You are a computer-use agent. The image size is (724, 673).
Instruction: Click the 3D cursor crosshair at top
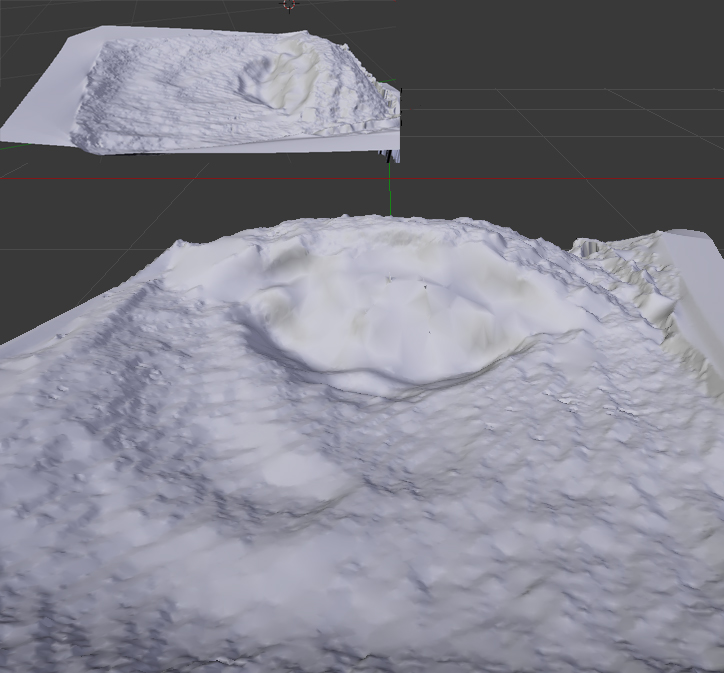[290, 5]
